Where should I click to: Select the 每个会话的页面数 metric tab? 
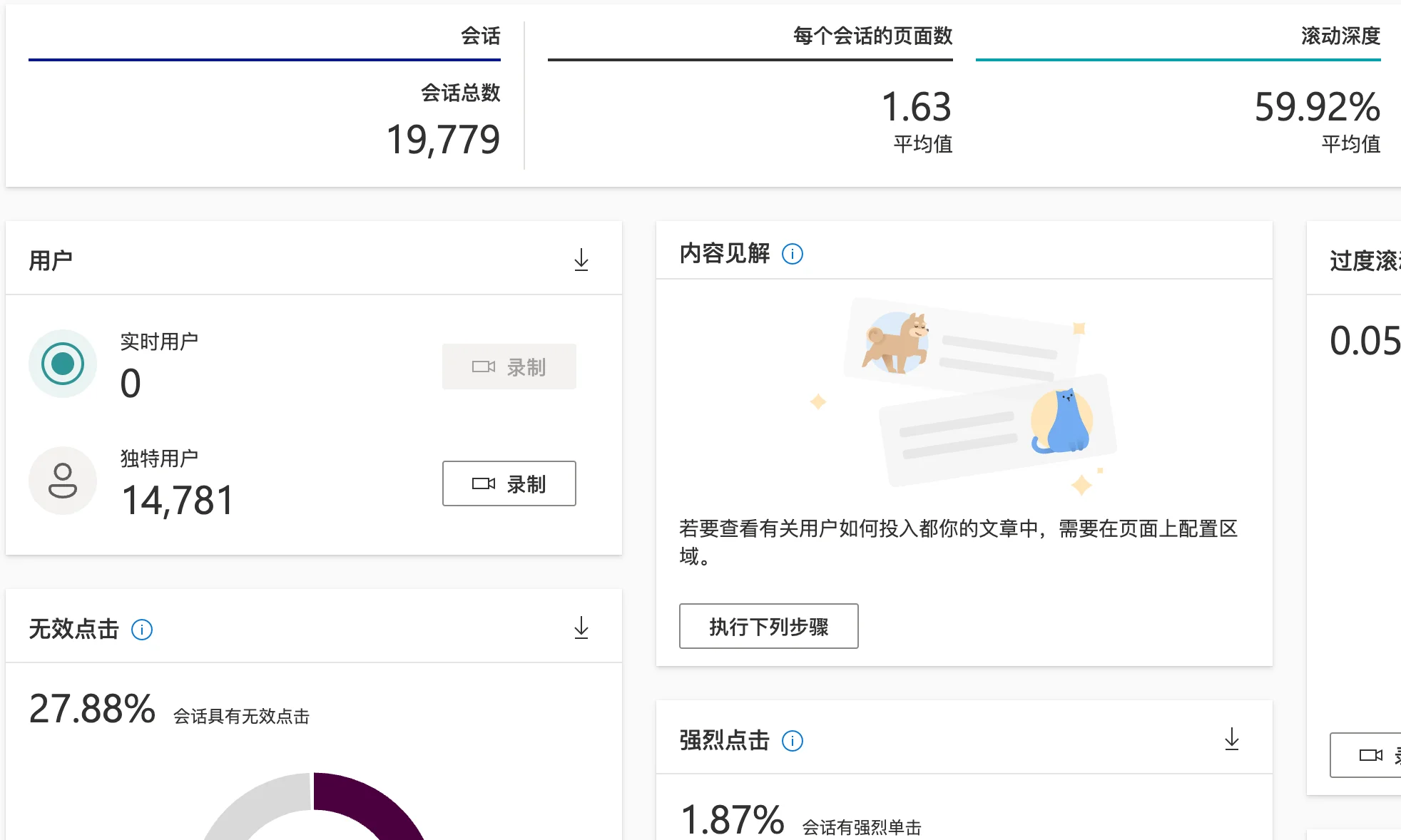tap(872, 36)
